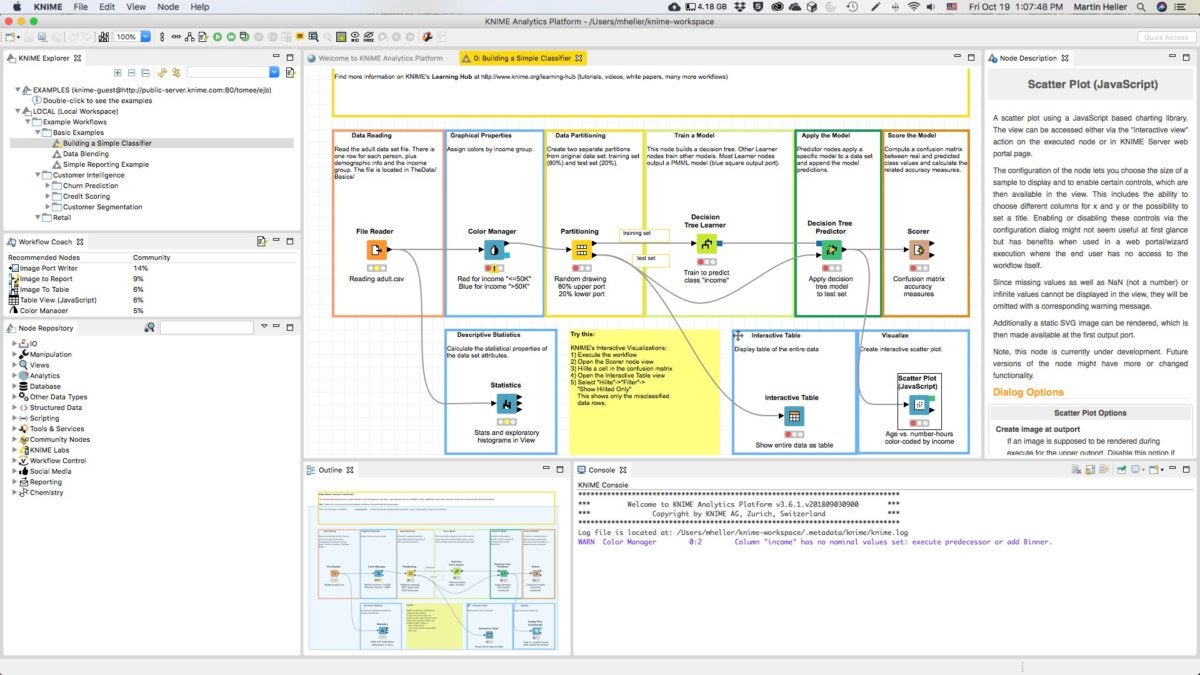Screen dimensions: 1200x675
Task: Click the Scatter Plot Options section header
Action: point(1090,412)
